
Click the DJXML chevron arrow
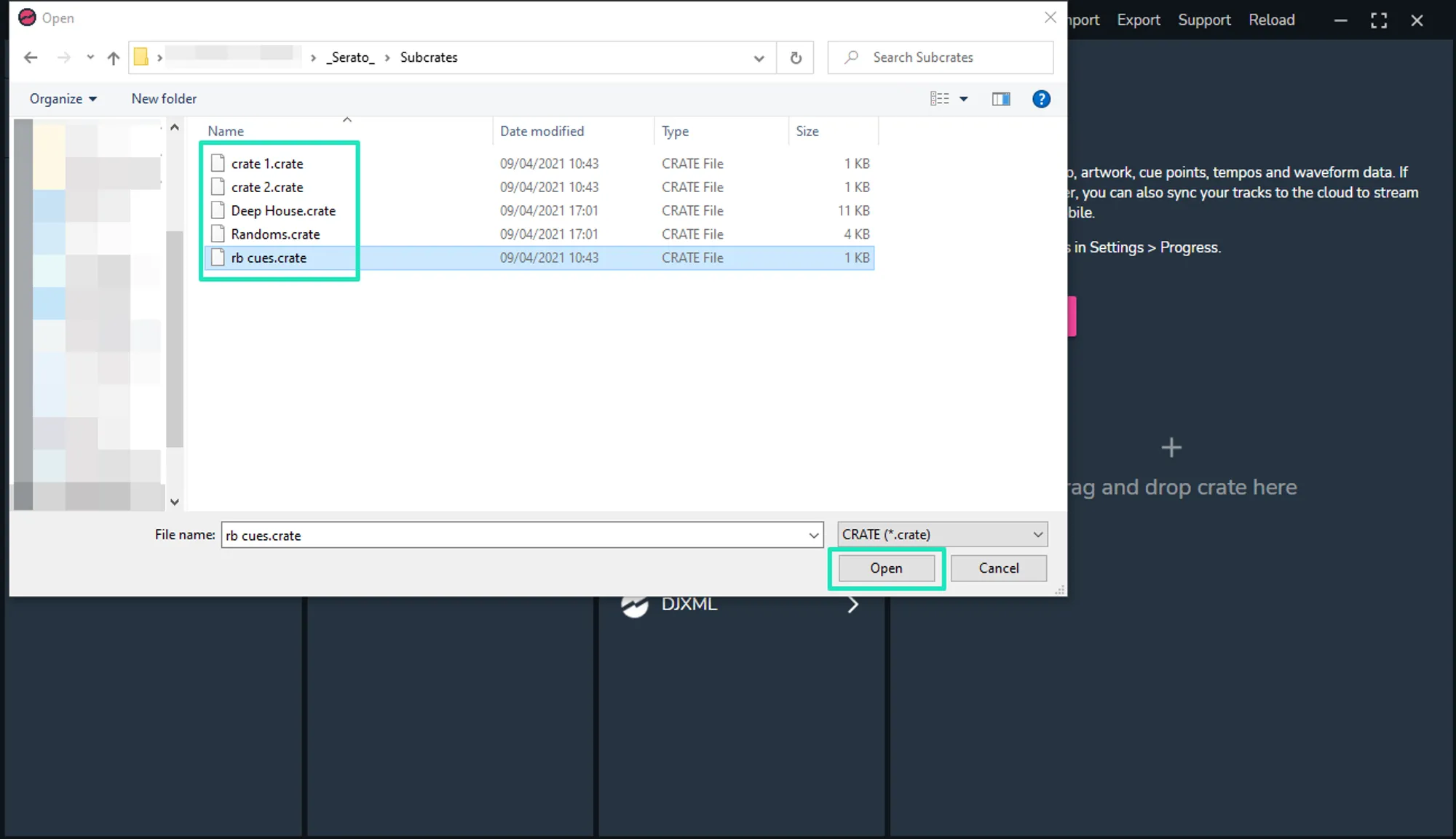pos(852,604)
